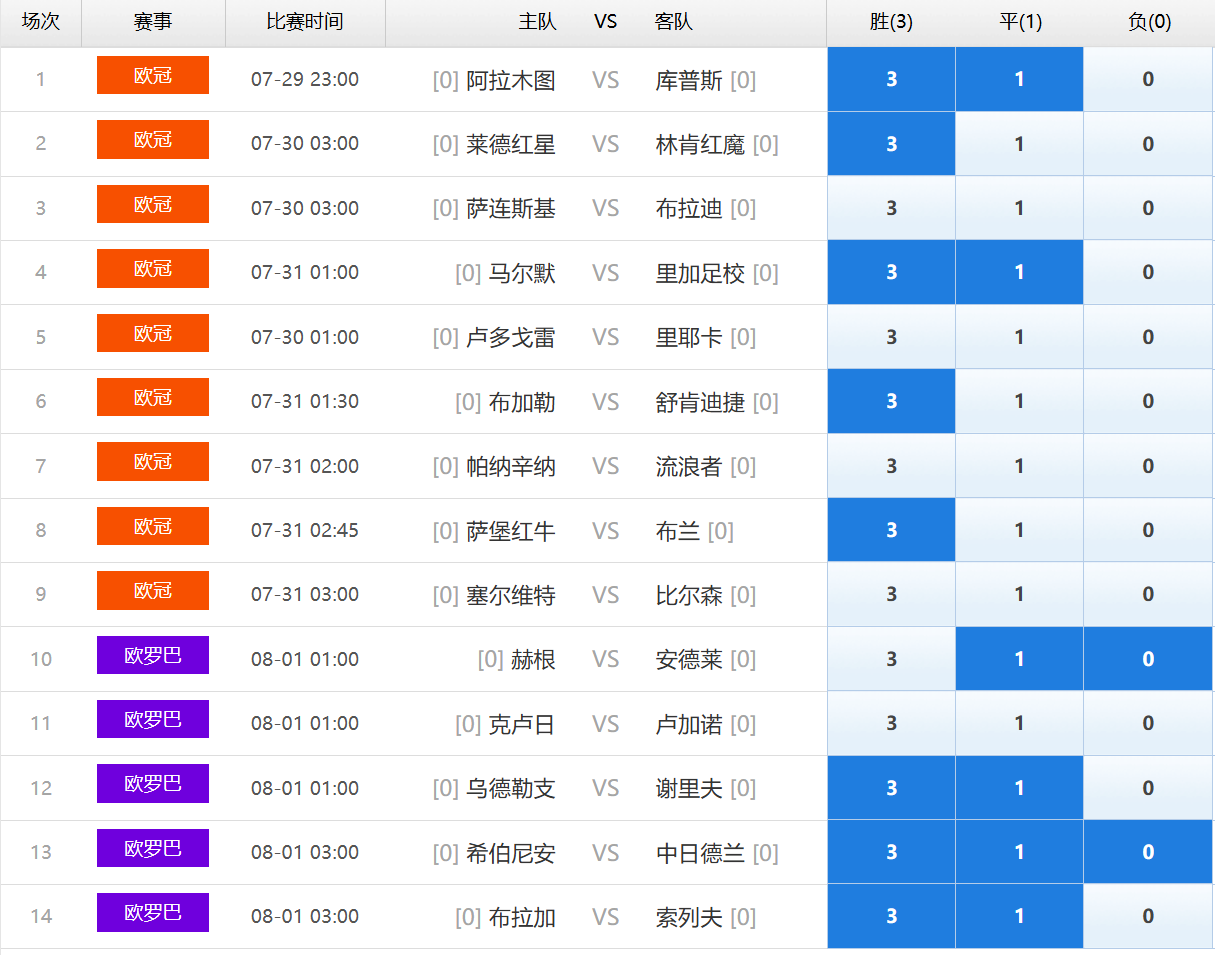Toggle win (3) for 希伯尼安 vs 中日德兰
This screenshot has height=955, width=1215.
pos(891,852)
